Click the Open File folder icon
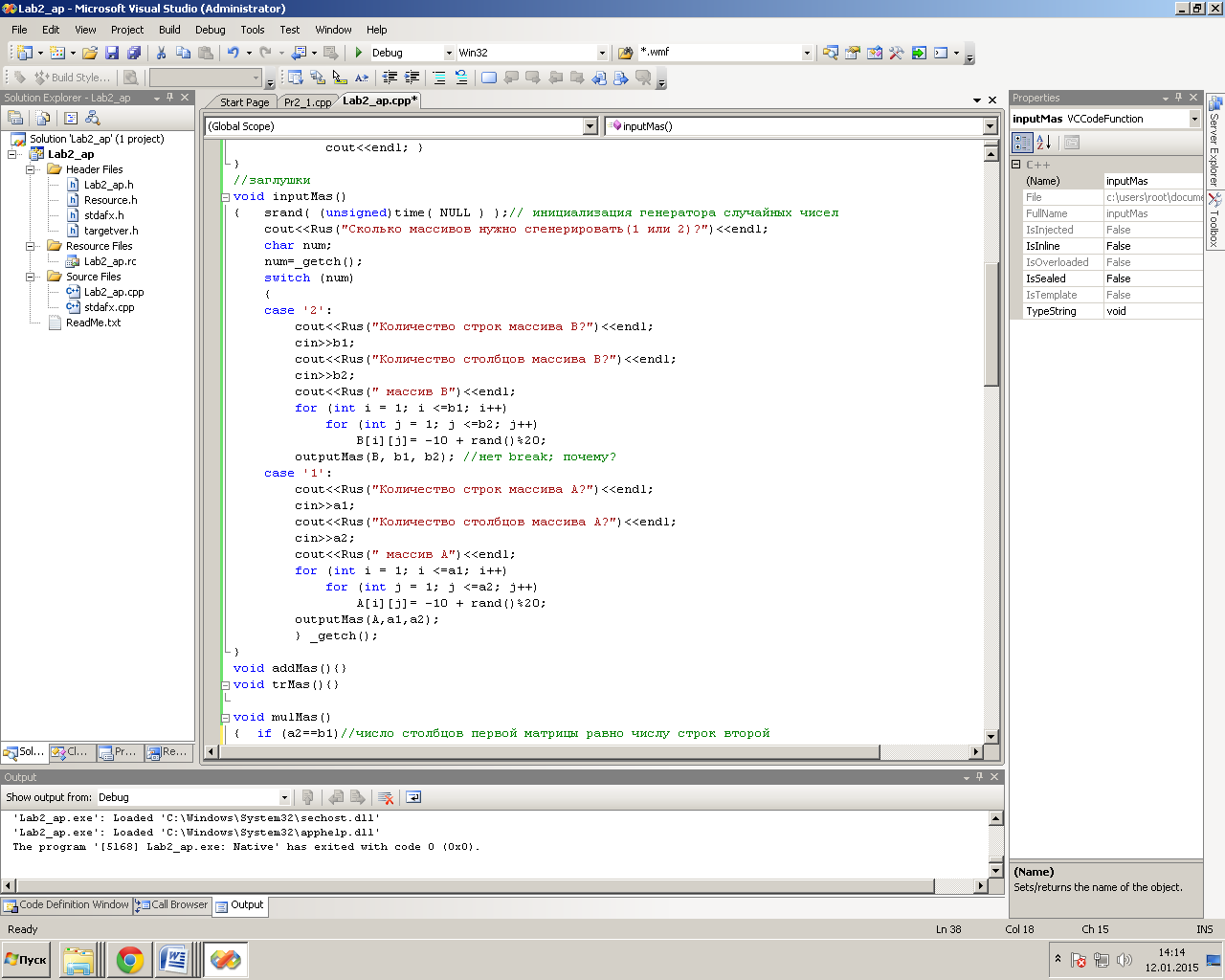Image resolution: width=1225 pixels, height=980 pixels. click(x=90, y=53)
